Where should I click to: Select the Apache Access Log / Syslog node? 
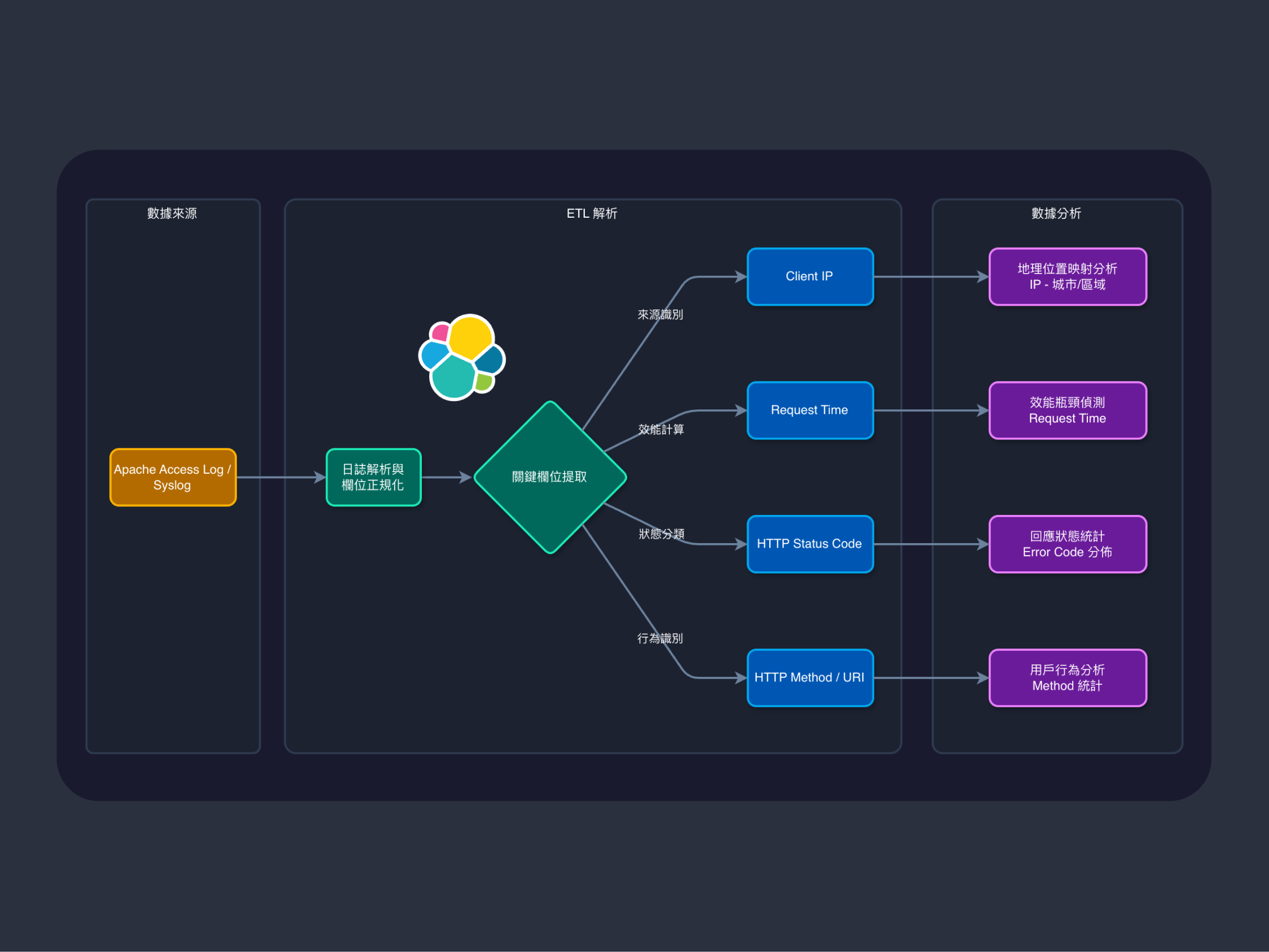[x=173, y=478]
